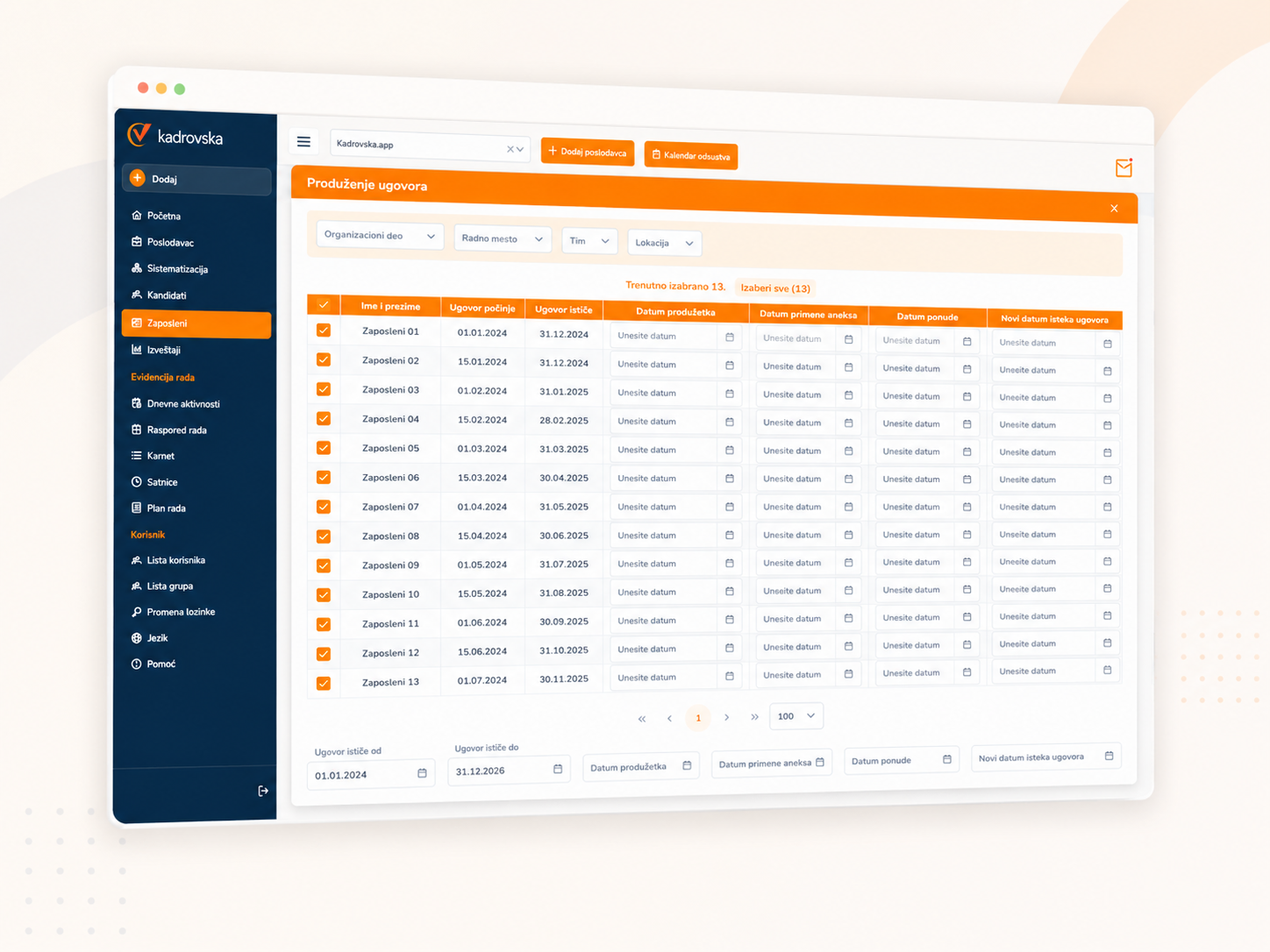The height and width of the screenshot is (952, 1270).
Task: Click the Dodaj poslodavca button
Action: point(588,152)
